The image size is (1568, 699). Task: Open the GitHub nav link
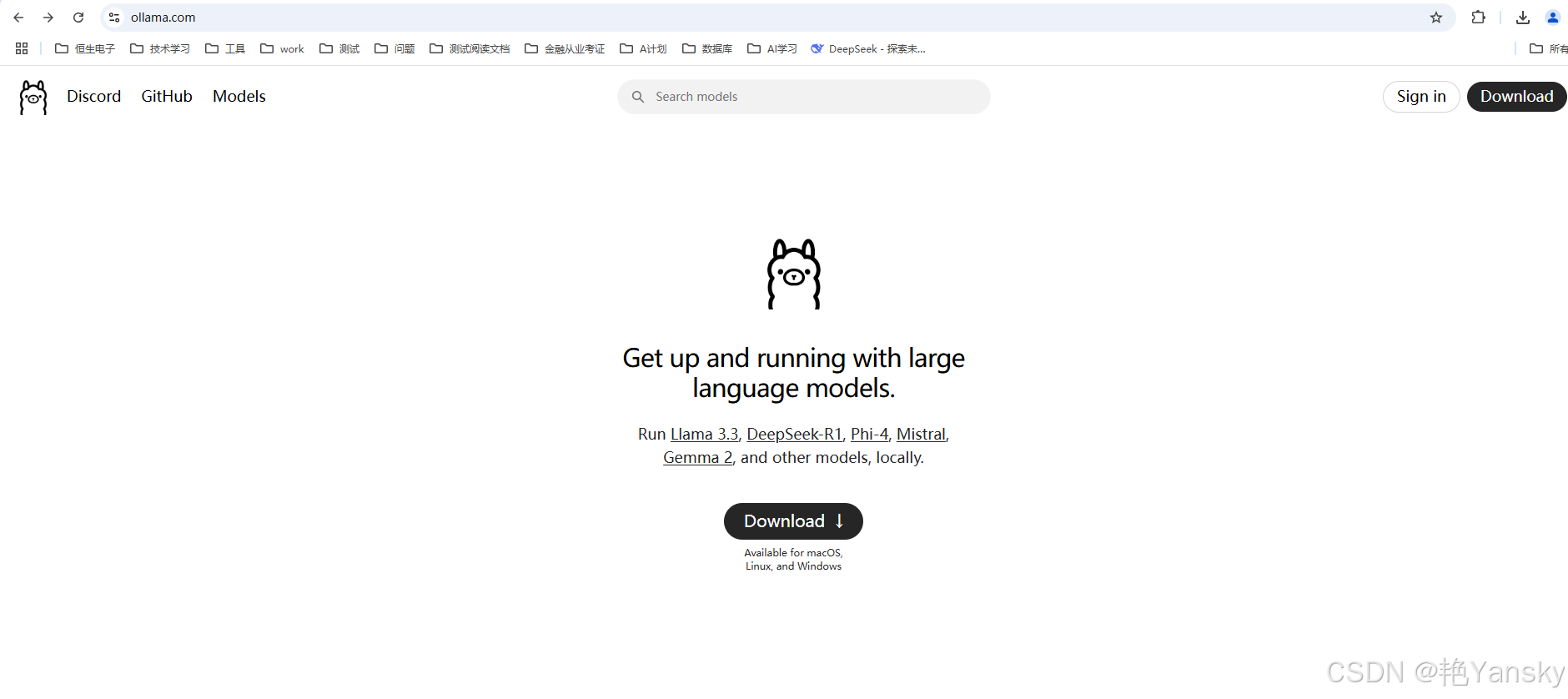pos(167,96)
